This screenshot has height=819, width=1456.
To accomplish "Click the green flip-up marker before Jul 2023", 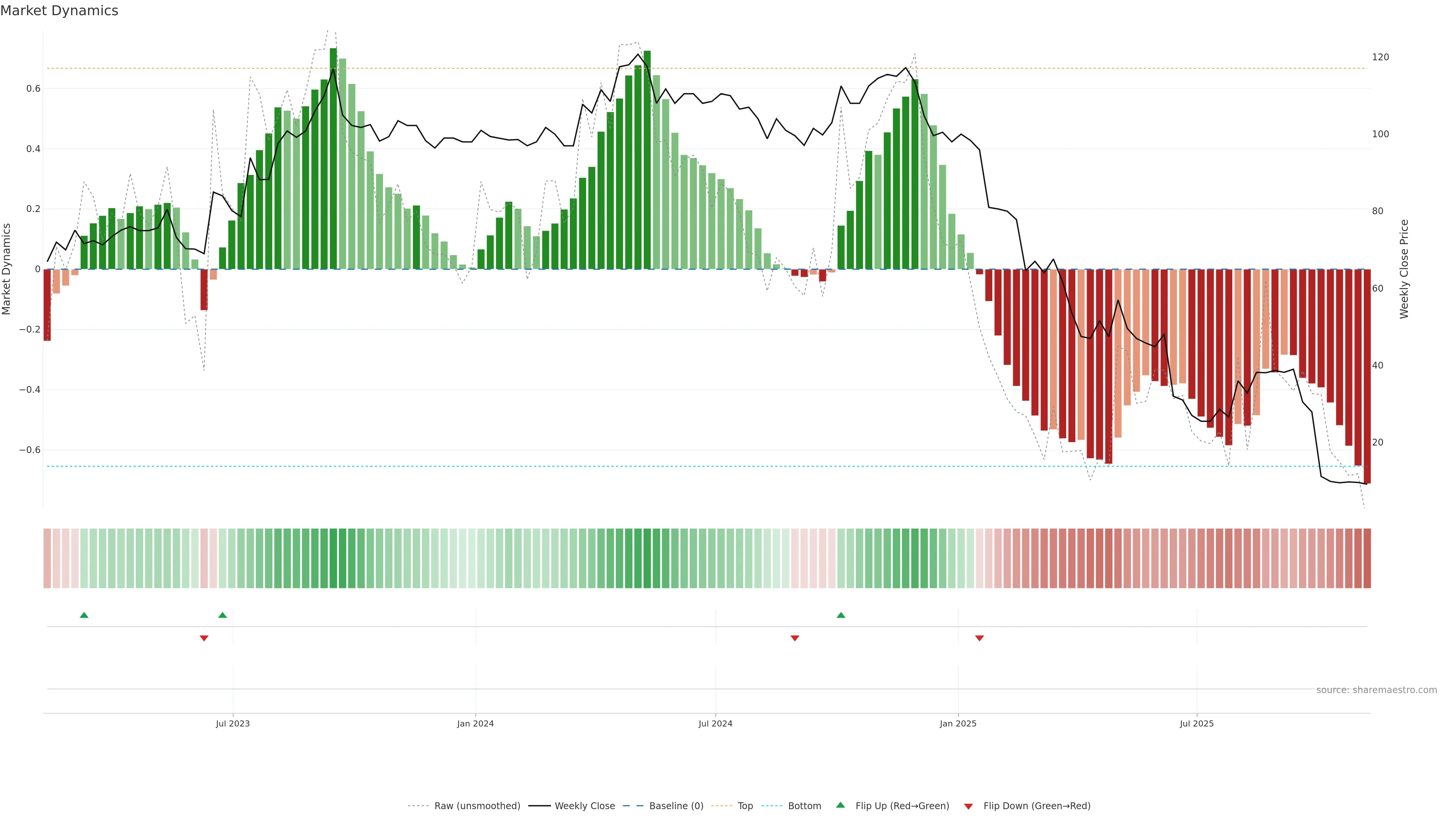I will [223, 615].
